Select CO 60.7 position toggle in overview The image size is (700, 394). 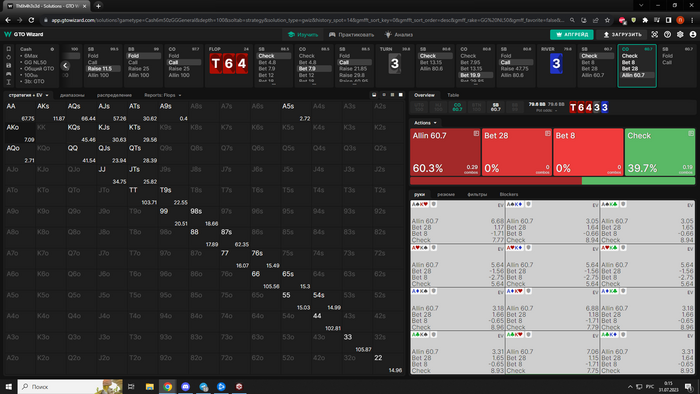coord(457,107)
